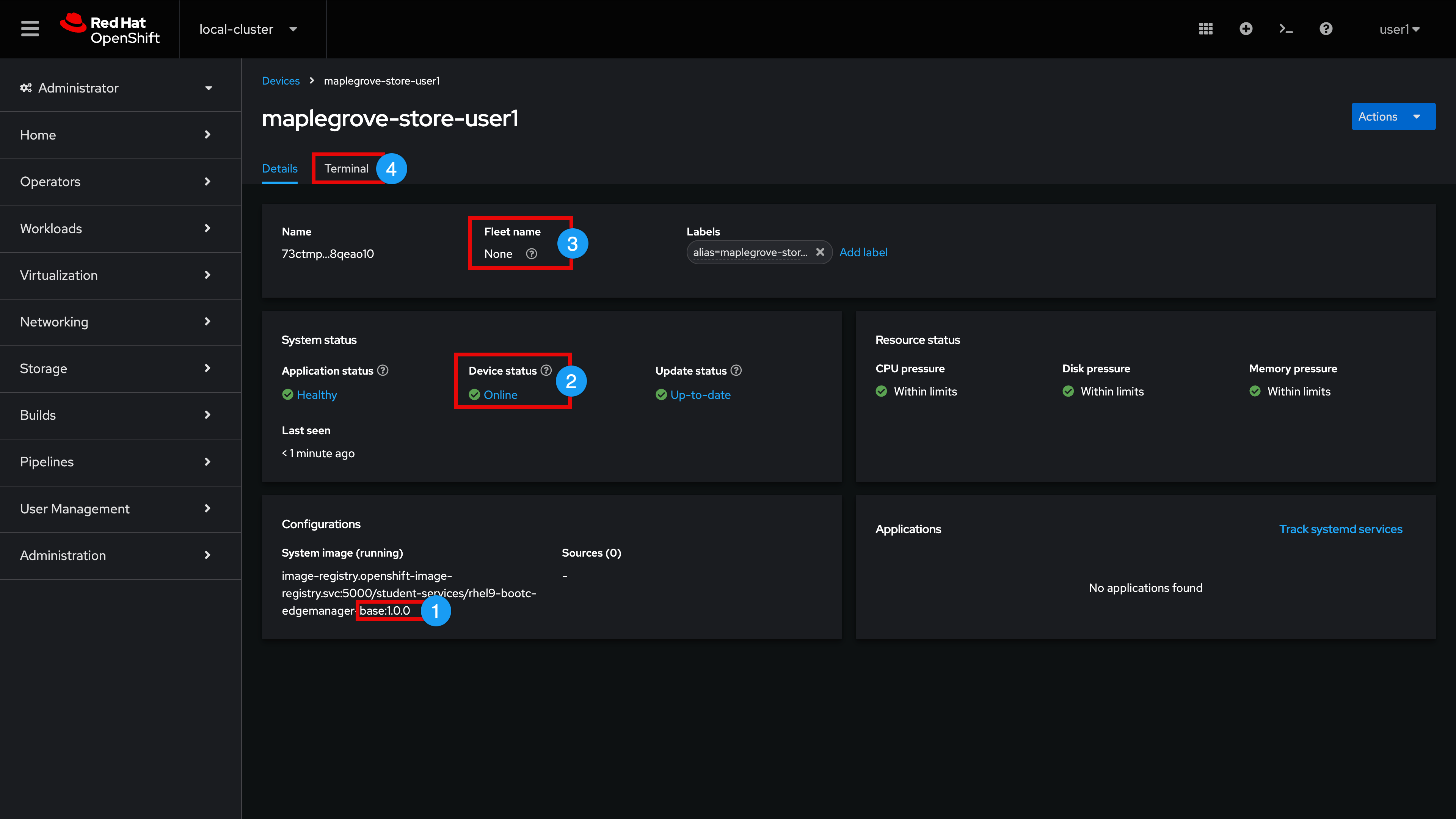1456x819 pixels.
Task: Click Track systemd services link
Action: tap(1341, 529)
